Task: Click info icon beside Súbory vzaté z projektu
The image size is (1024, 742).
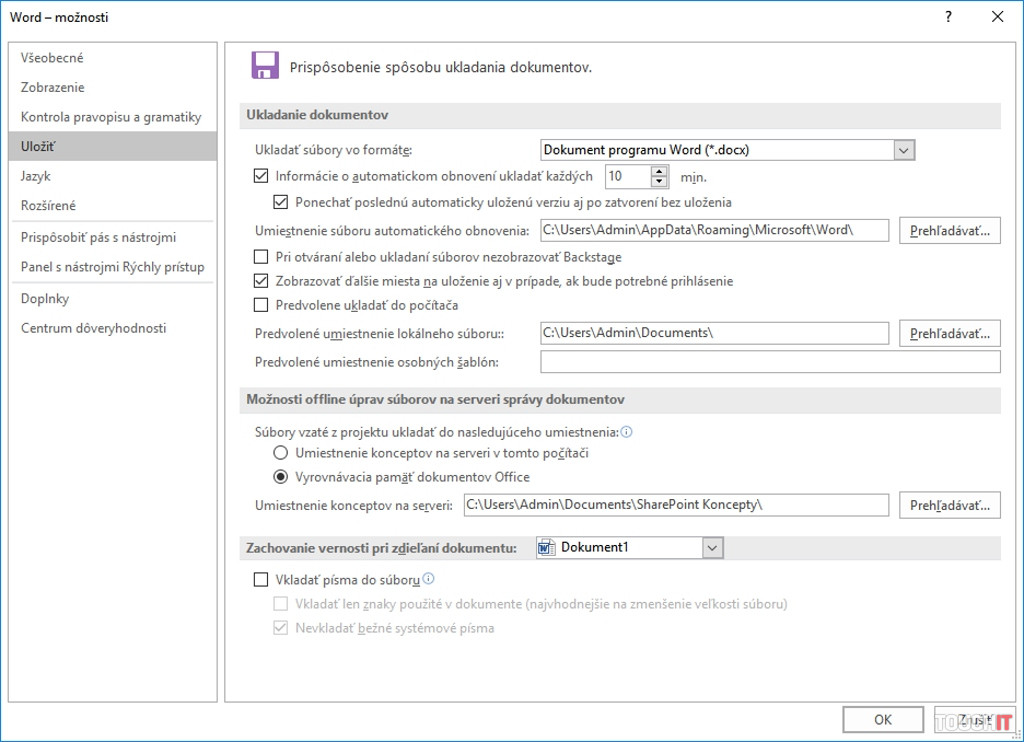Action: 627,433
